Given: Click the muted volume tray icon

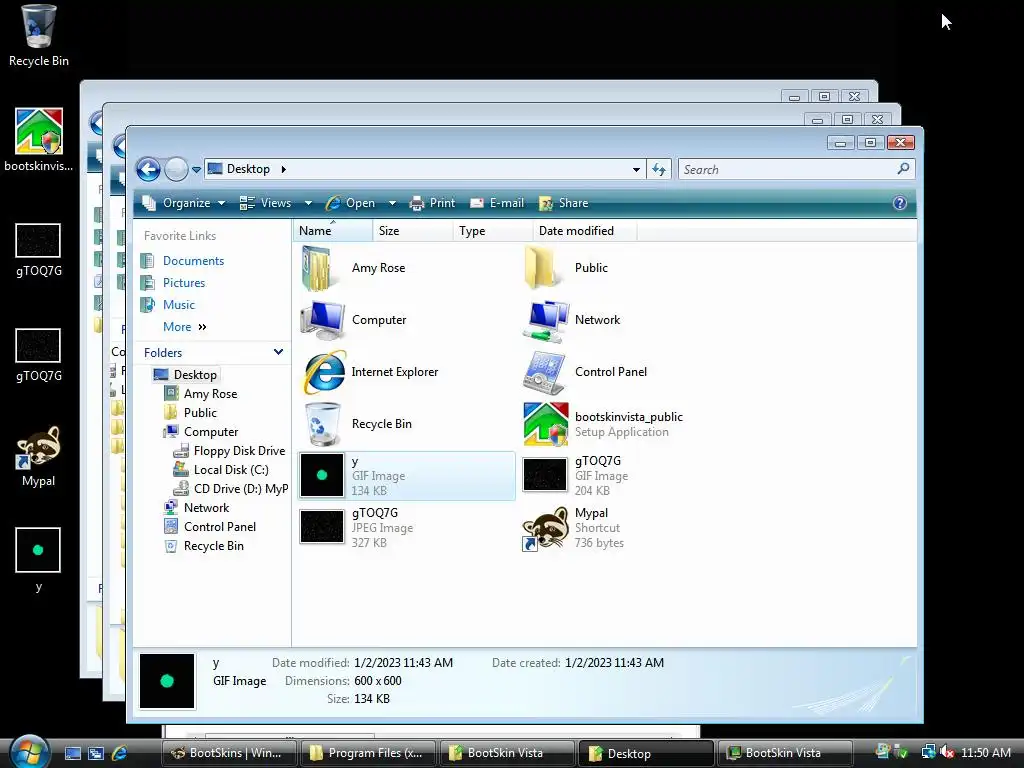Looking at the screenshot, I should click(947, 752).
